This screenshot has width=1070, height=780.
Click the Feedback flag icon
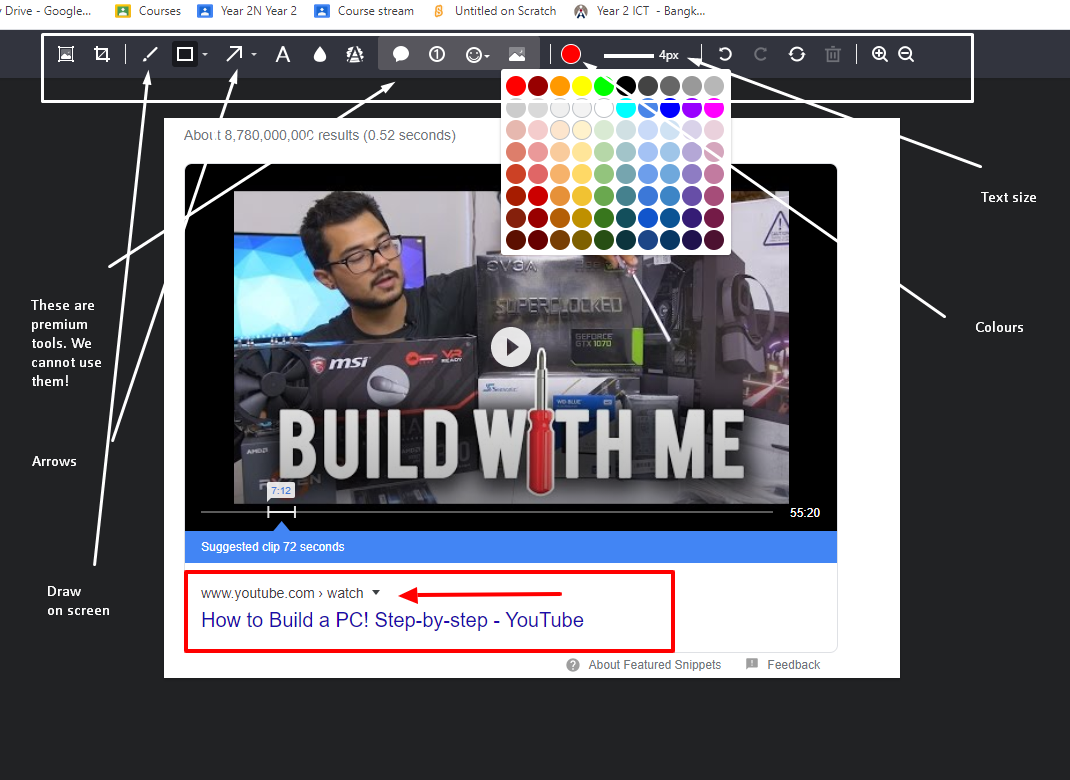[752, 663]
